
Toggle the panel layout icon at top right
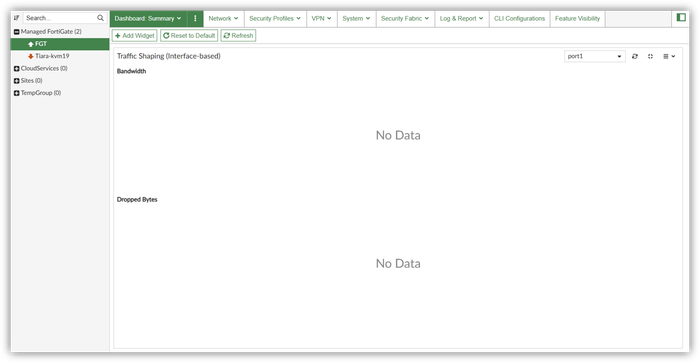tap(681, 17)
